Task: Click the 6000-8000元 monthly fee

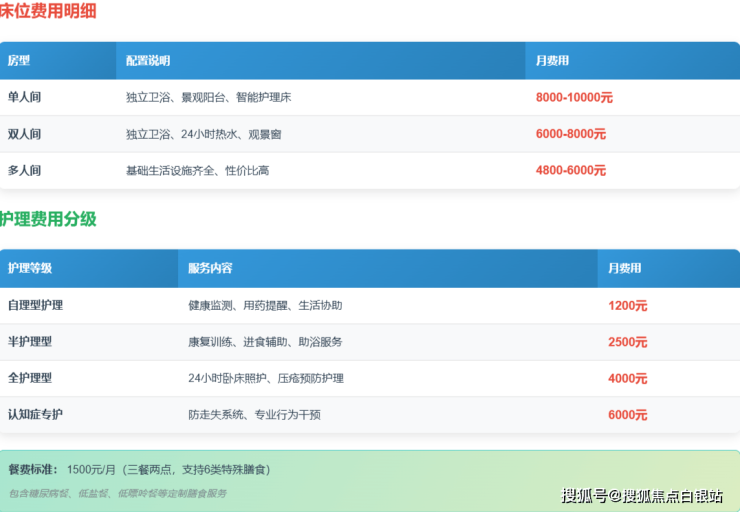Action: (x=570, y=134)
